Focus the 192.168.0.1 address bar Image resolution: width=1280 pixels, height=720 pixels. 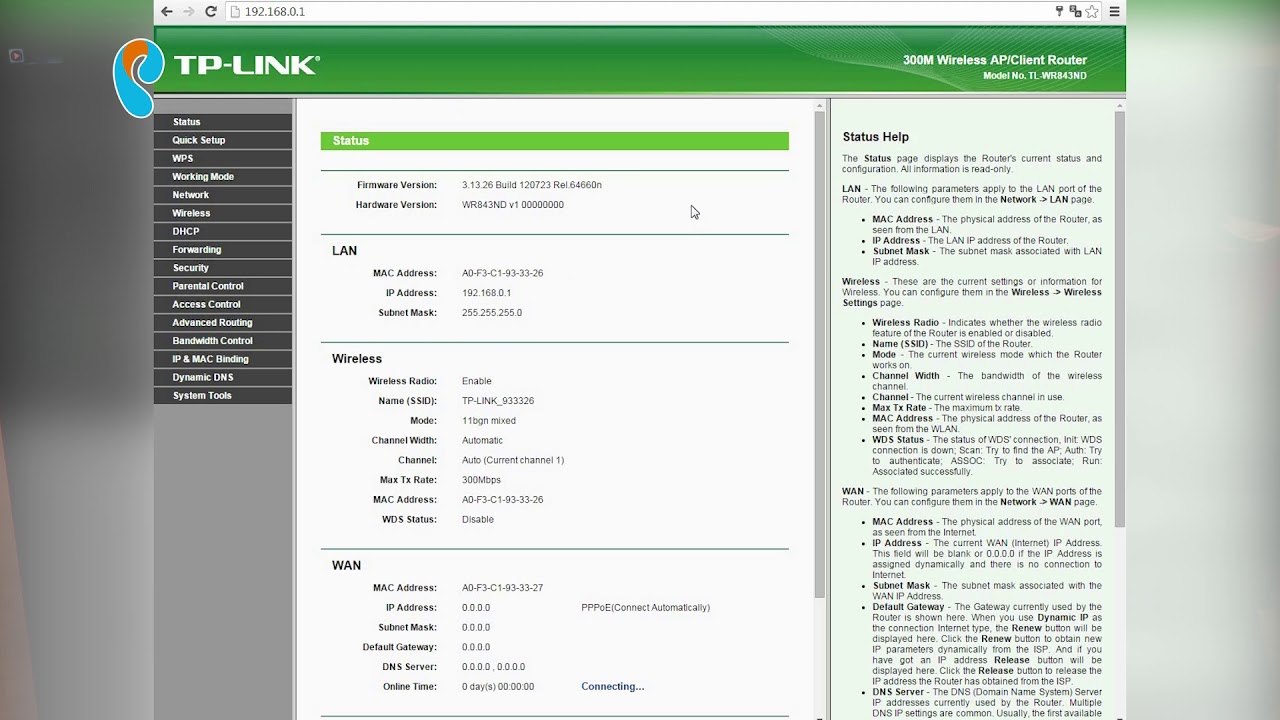point(640,11)
